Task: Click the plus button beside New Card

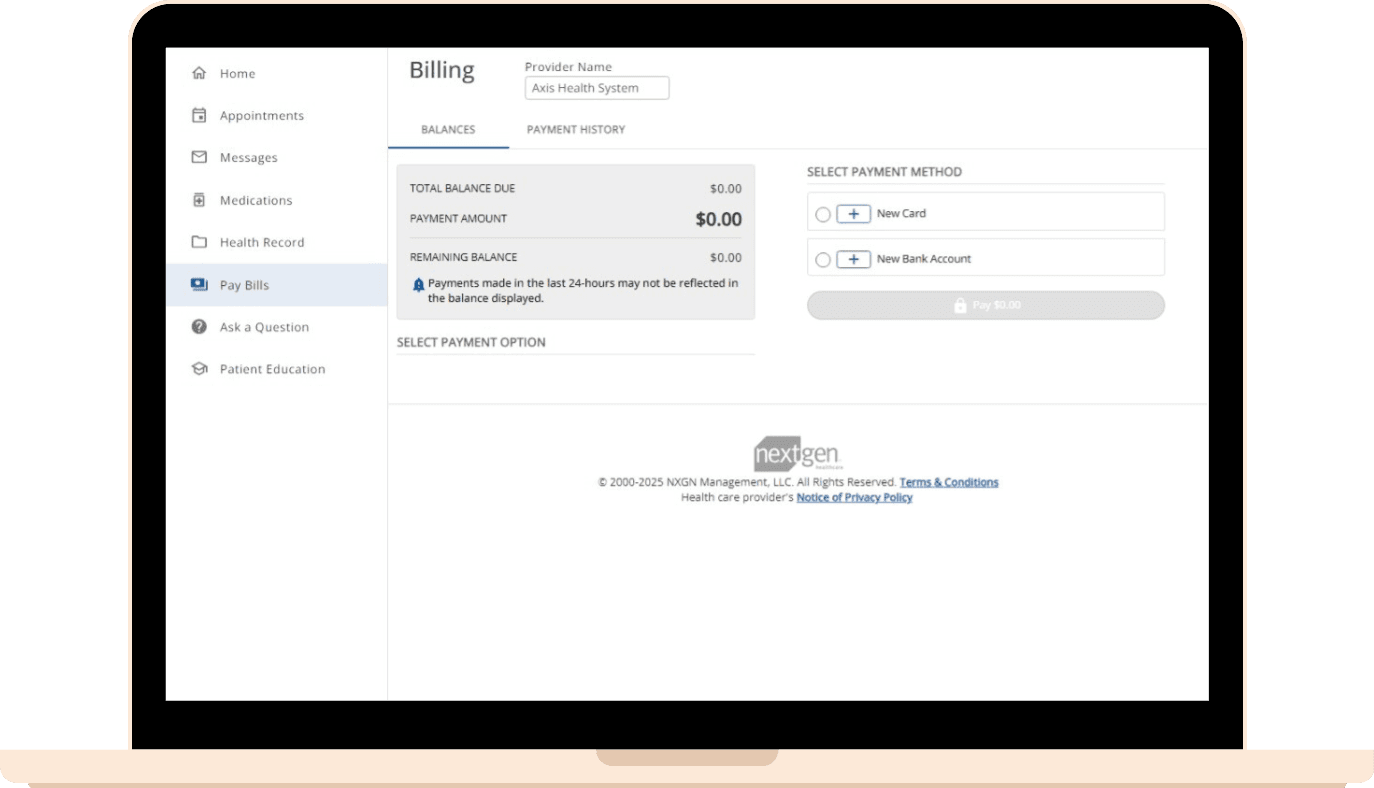Action: pyautogui.click(x=853, y=214)
